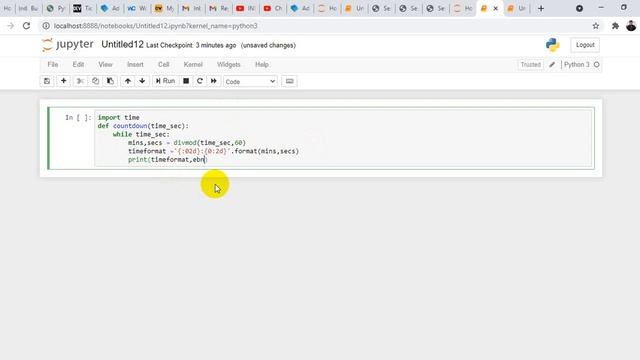The height and width of the screenshot is (360, 640).
Task: Bookmark this page with the star icon
Action: click(596, 26)
